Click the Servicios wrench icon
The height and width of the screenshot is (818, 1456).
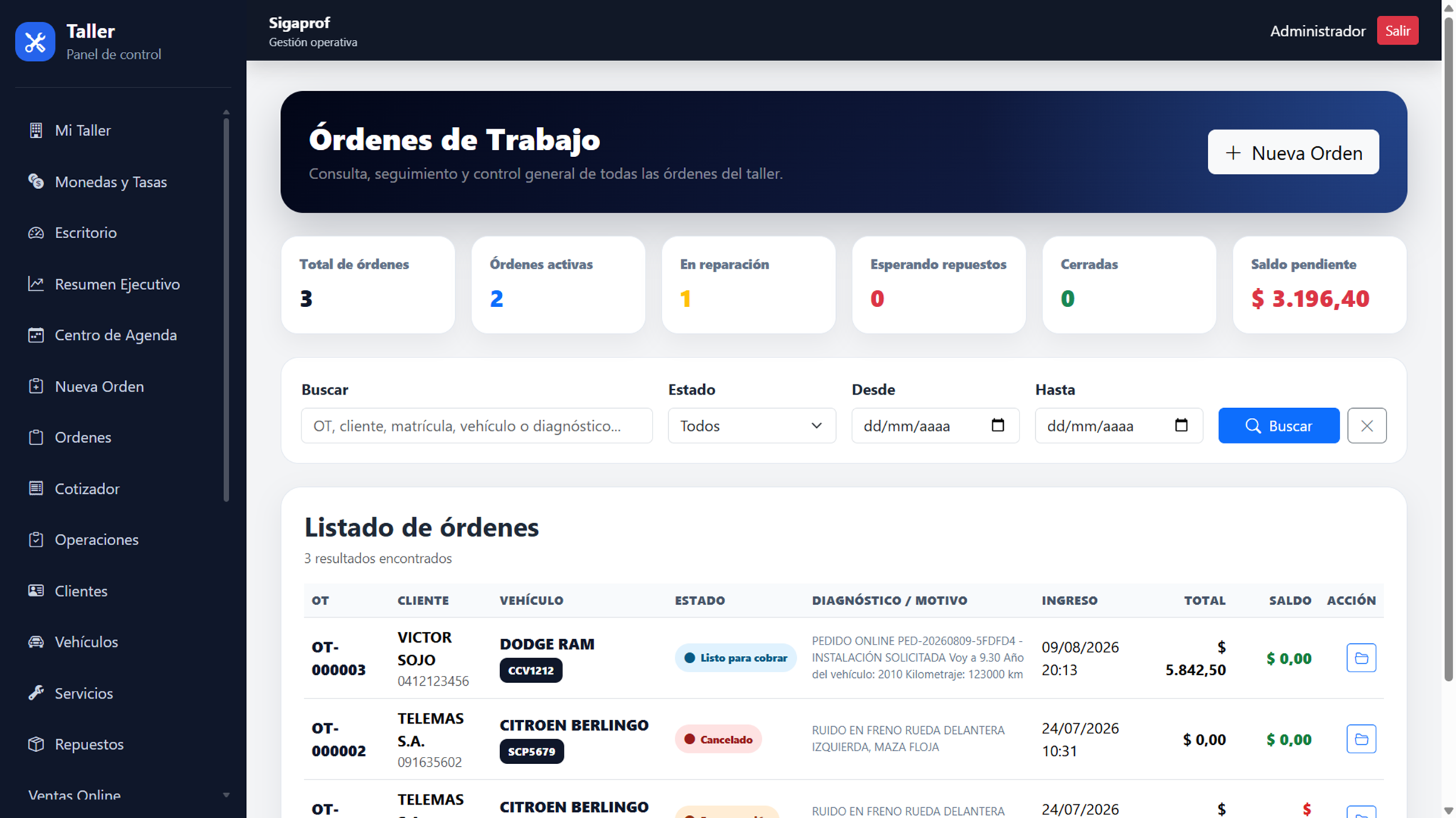[36, 693]
